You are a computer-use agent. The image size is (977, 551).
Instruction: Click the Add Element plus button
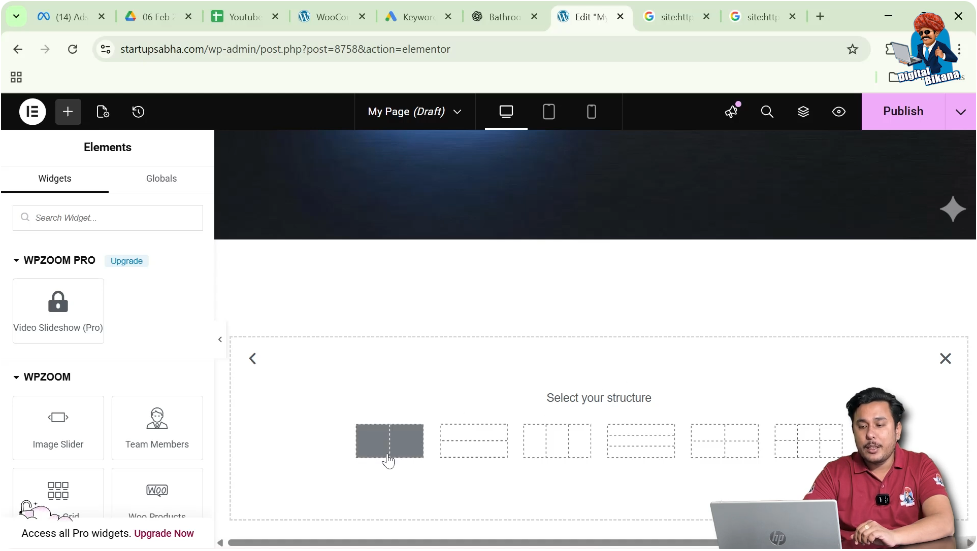click(68, 112)
